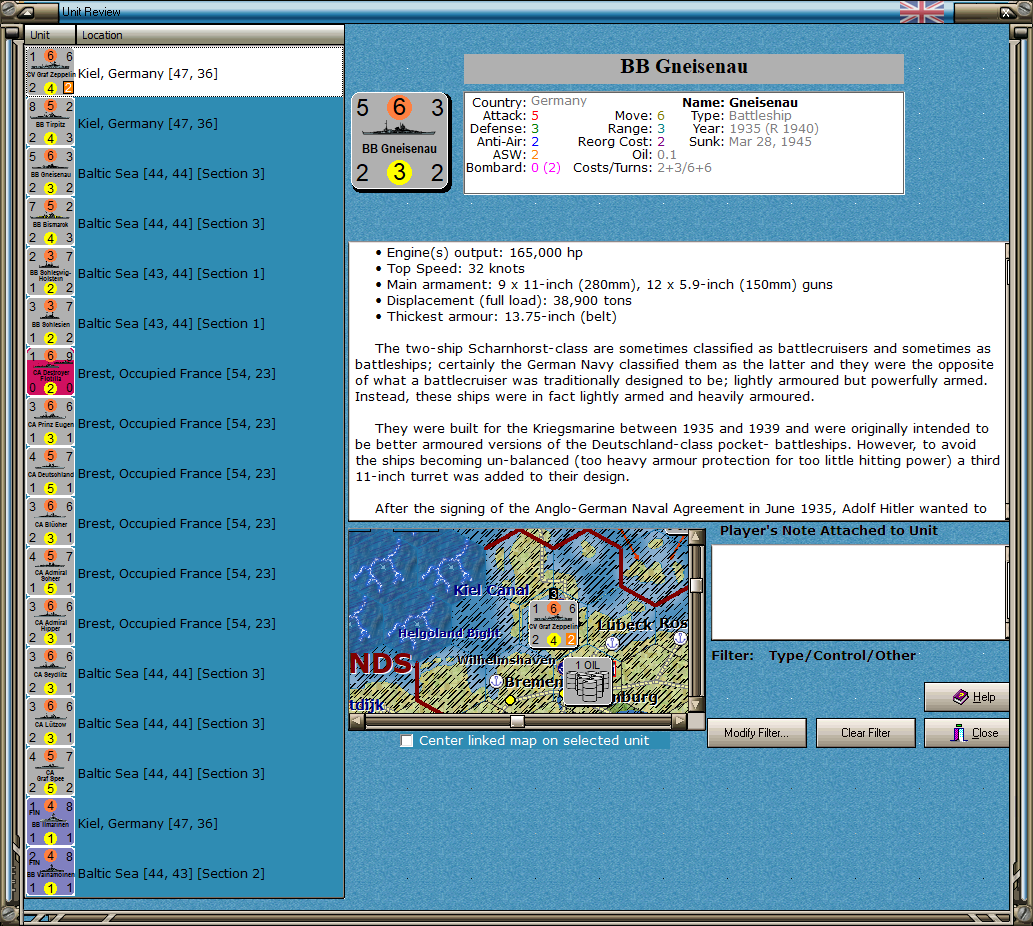
Task: Click the map's horizontal scrollbar left arrow
Action: coord(356,721)
